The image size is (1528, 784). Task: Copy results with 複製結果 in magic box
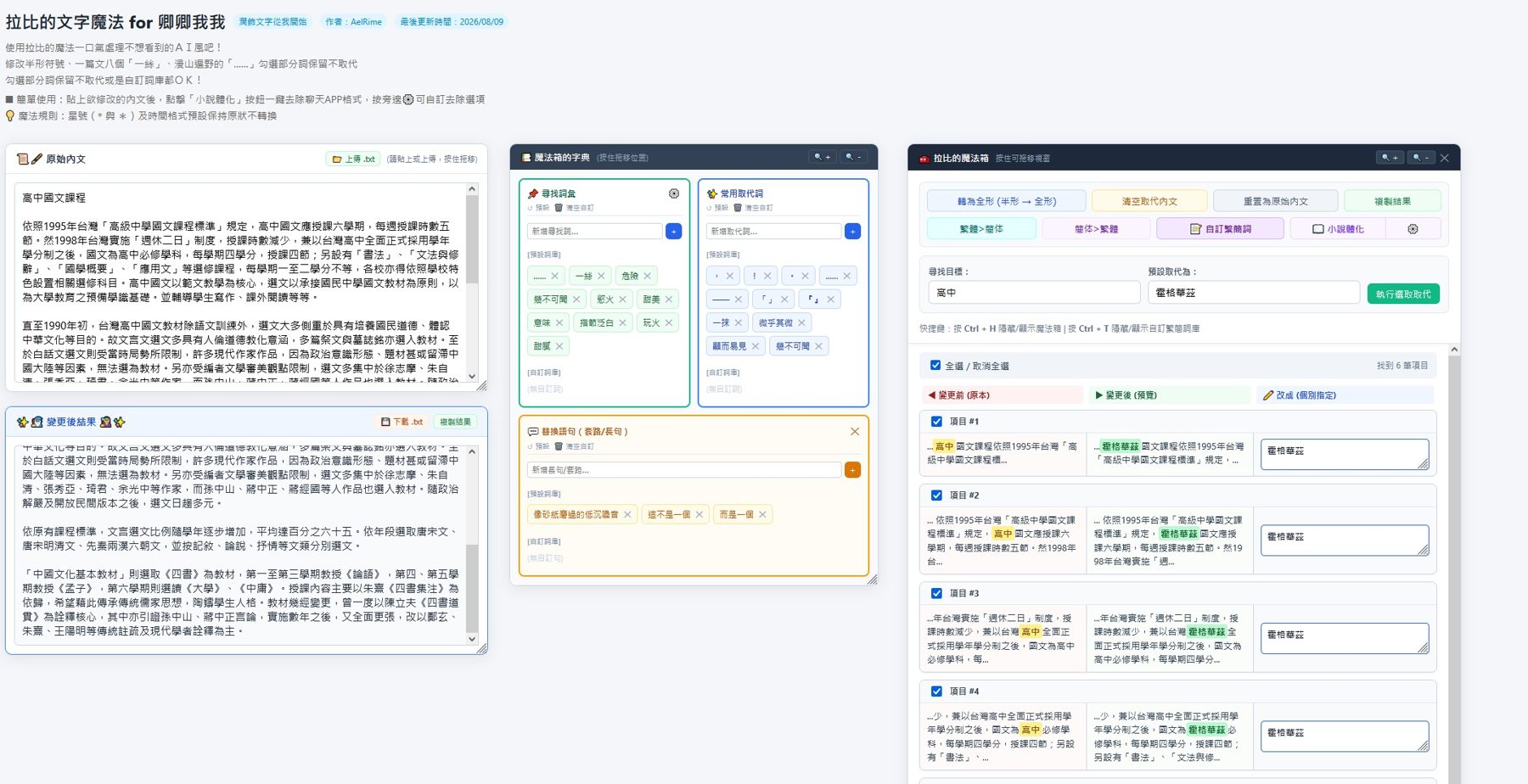tap(1392, 201)
